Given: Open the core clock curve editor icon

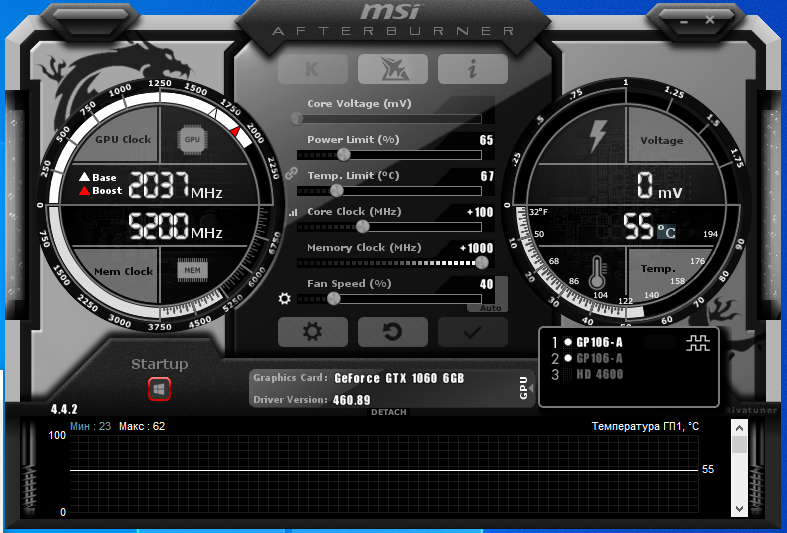Looking at the screenshot, I should click(293, 213).
